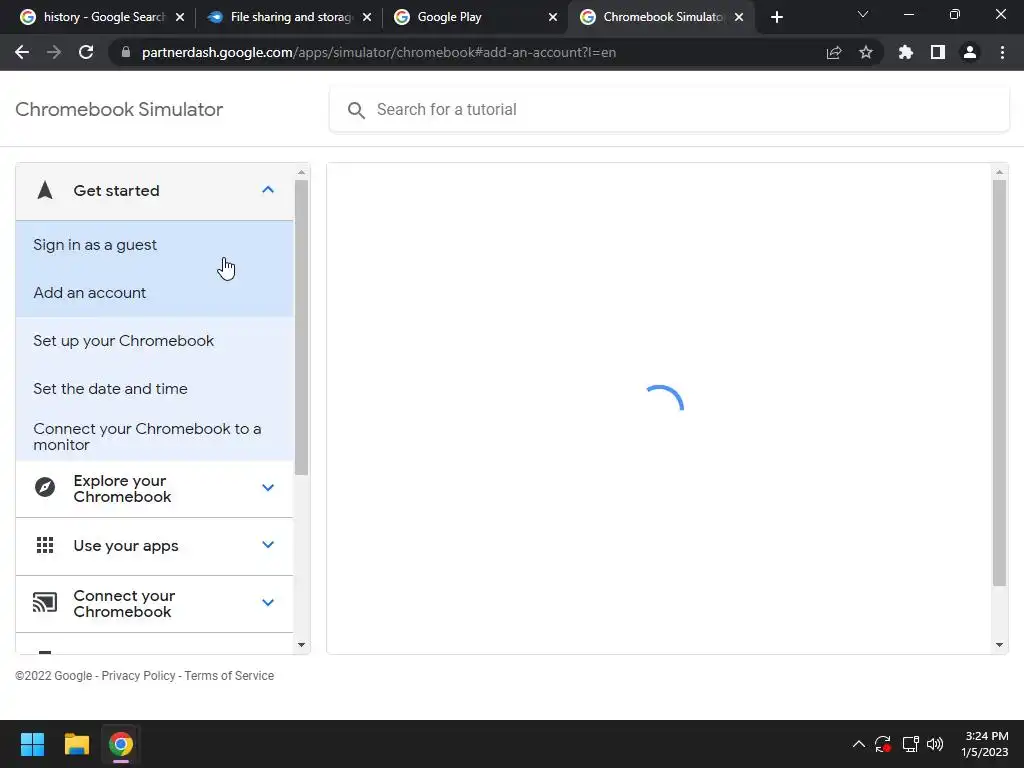Click the Use your apps grid icon
1024x768 pixels.
pyautogui.click(x=45, y=545)
